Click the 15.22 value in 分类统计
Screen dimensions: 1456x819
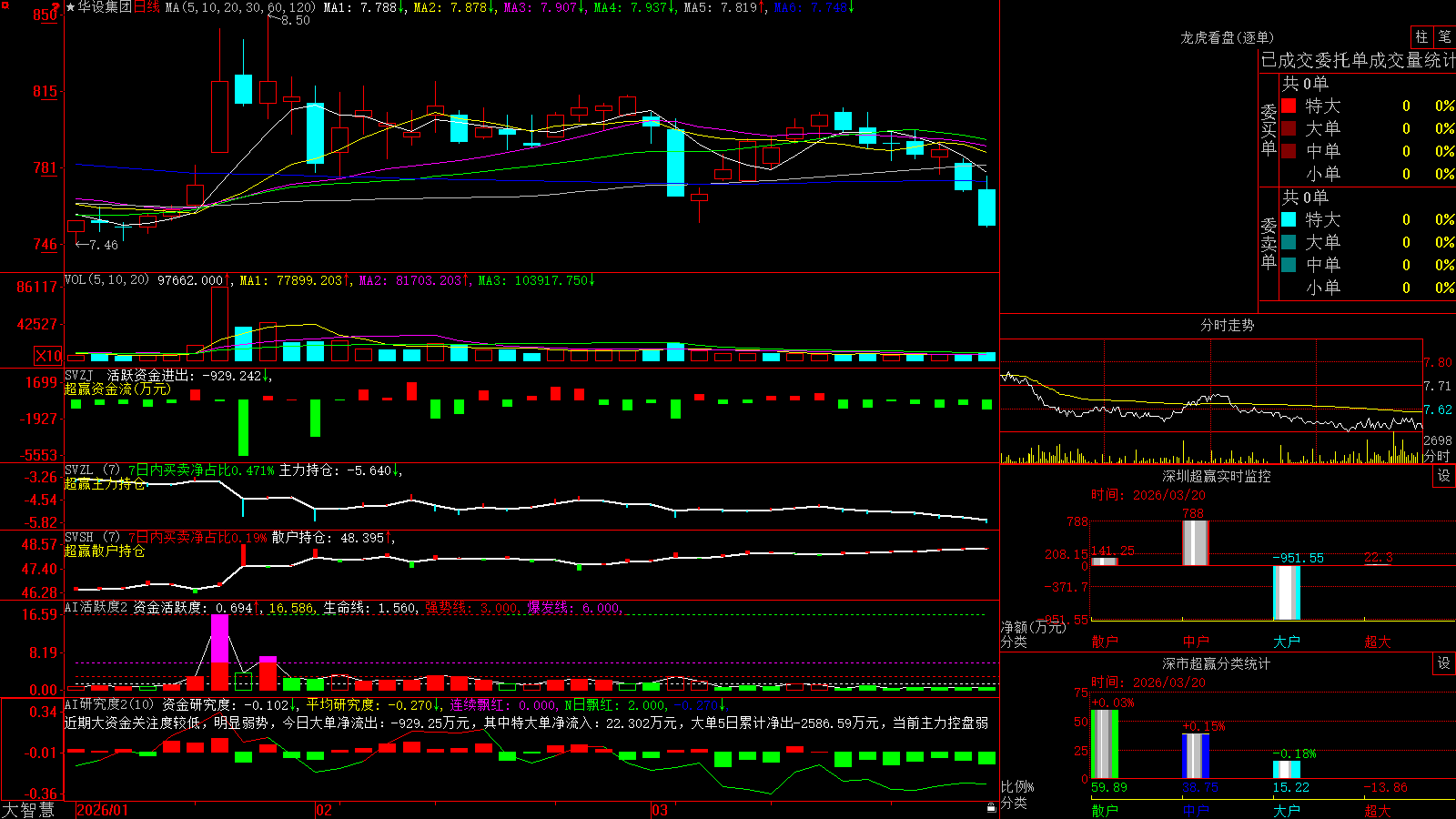pos(1291,787)
